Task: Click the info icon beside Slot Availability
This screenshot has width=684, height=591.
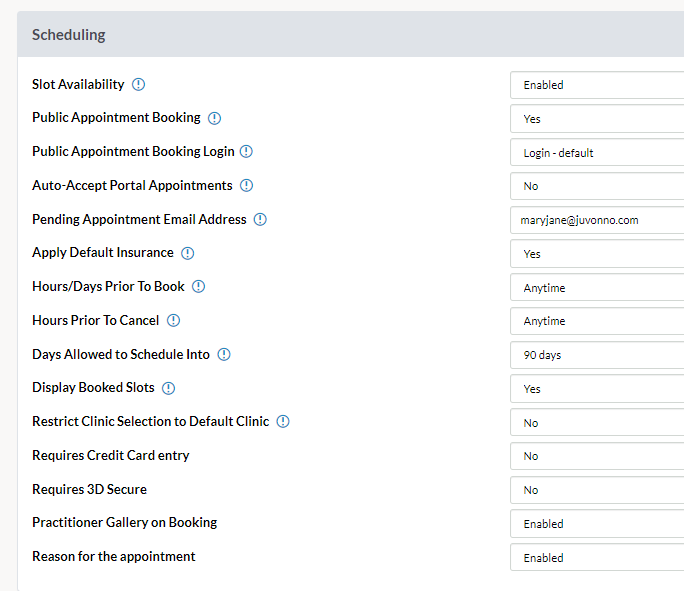Action: pos(138,84)
